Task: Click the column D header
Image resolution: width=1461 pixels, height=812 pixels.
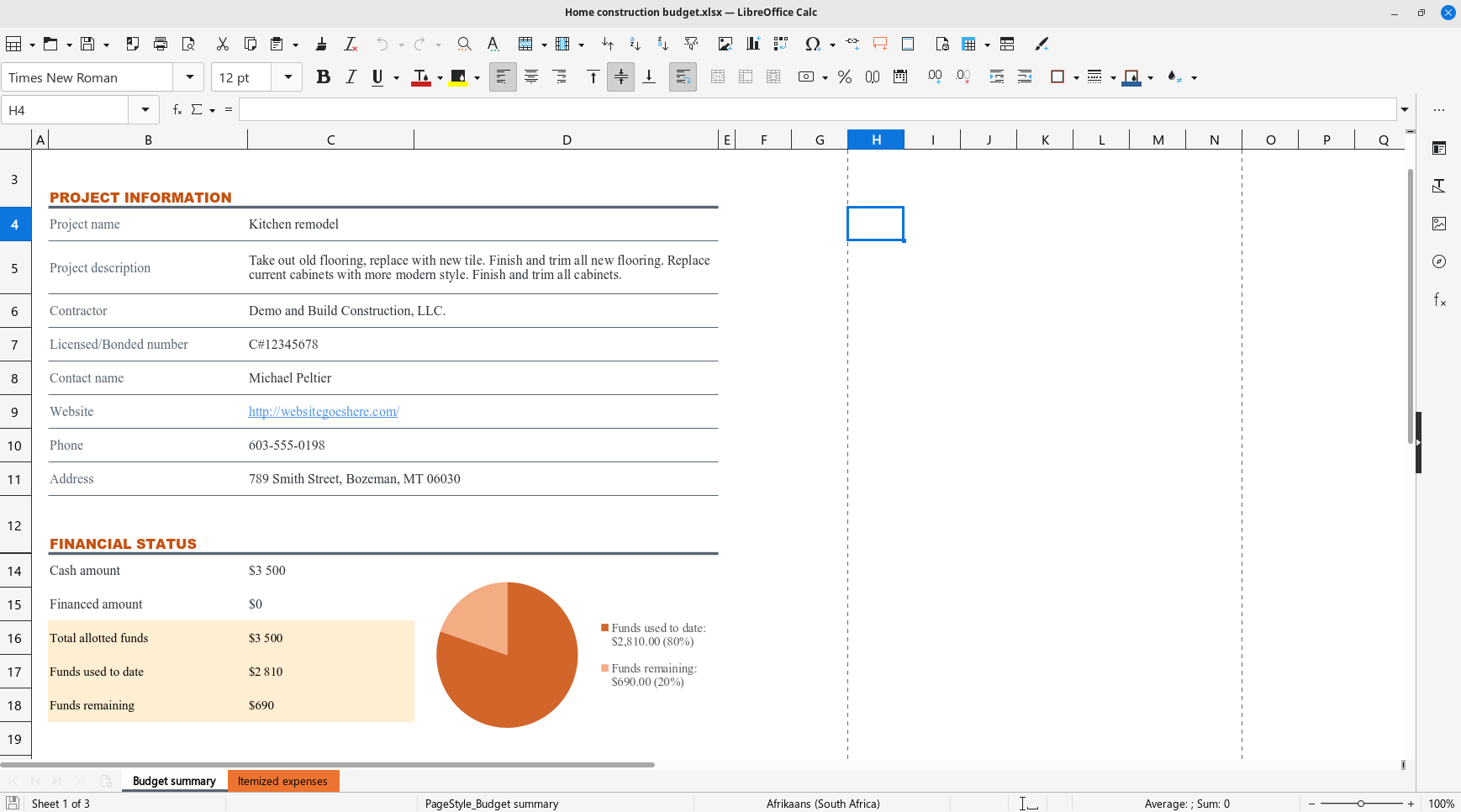Action: pyautogui.click(x=567, y=140)
